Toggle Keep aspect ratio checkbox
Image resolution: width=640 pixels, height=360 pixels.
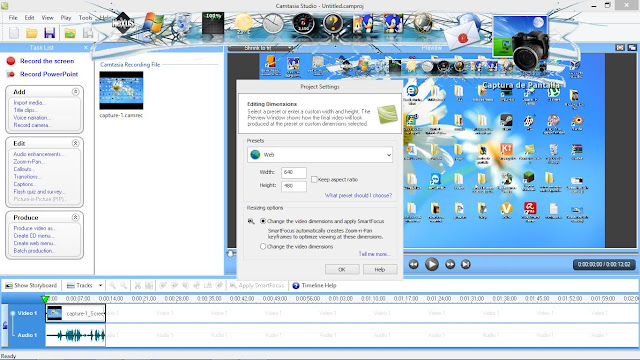[314, 179]
